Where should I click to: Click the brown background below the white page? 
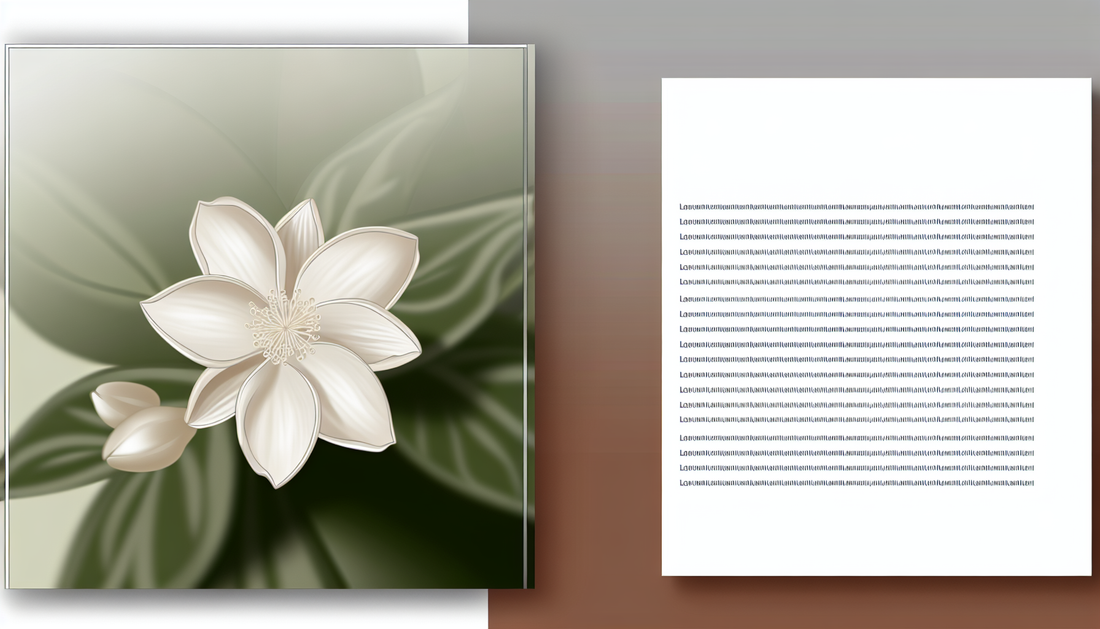[x=800, y=603]
